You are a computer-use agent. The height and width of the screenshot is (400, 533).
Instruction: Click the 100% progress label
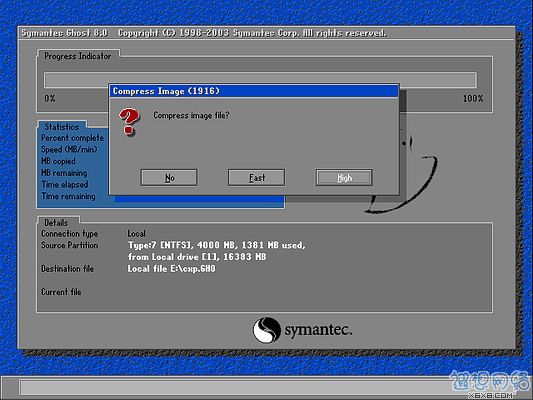coord(473,99)
